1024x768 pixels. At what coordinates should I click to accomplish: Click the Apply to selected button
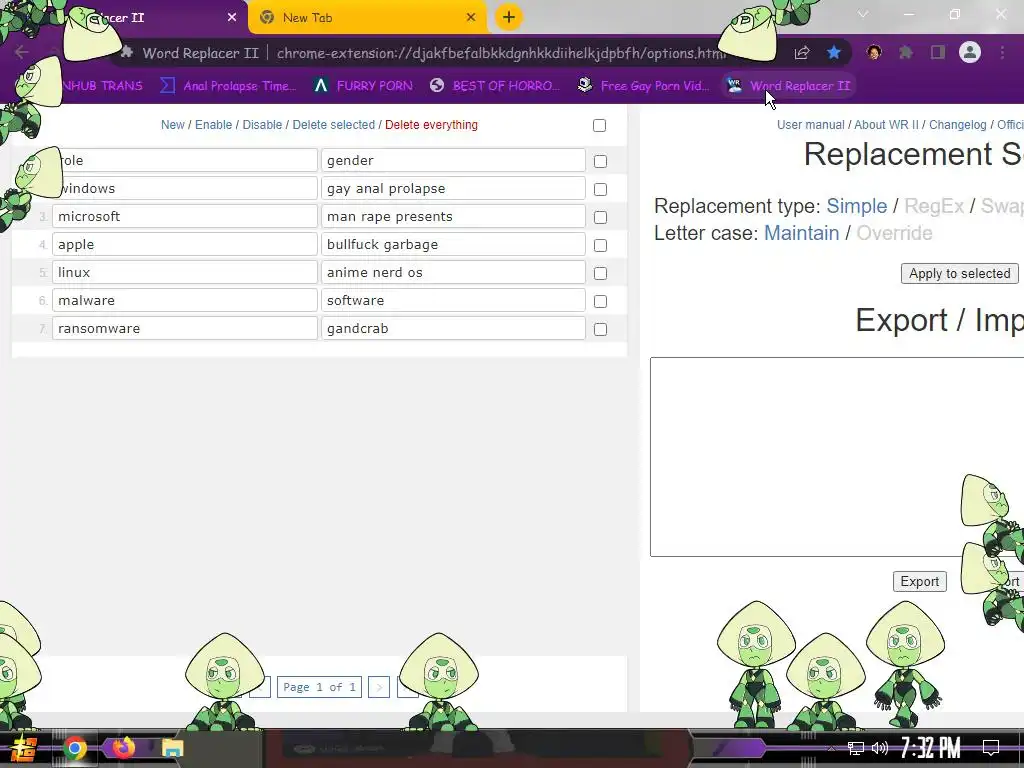click(959, 274)
